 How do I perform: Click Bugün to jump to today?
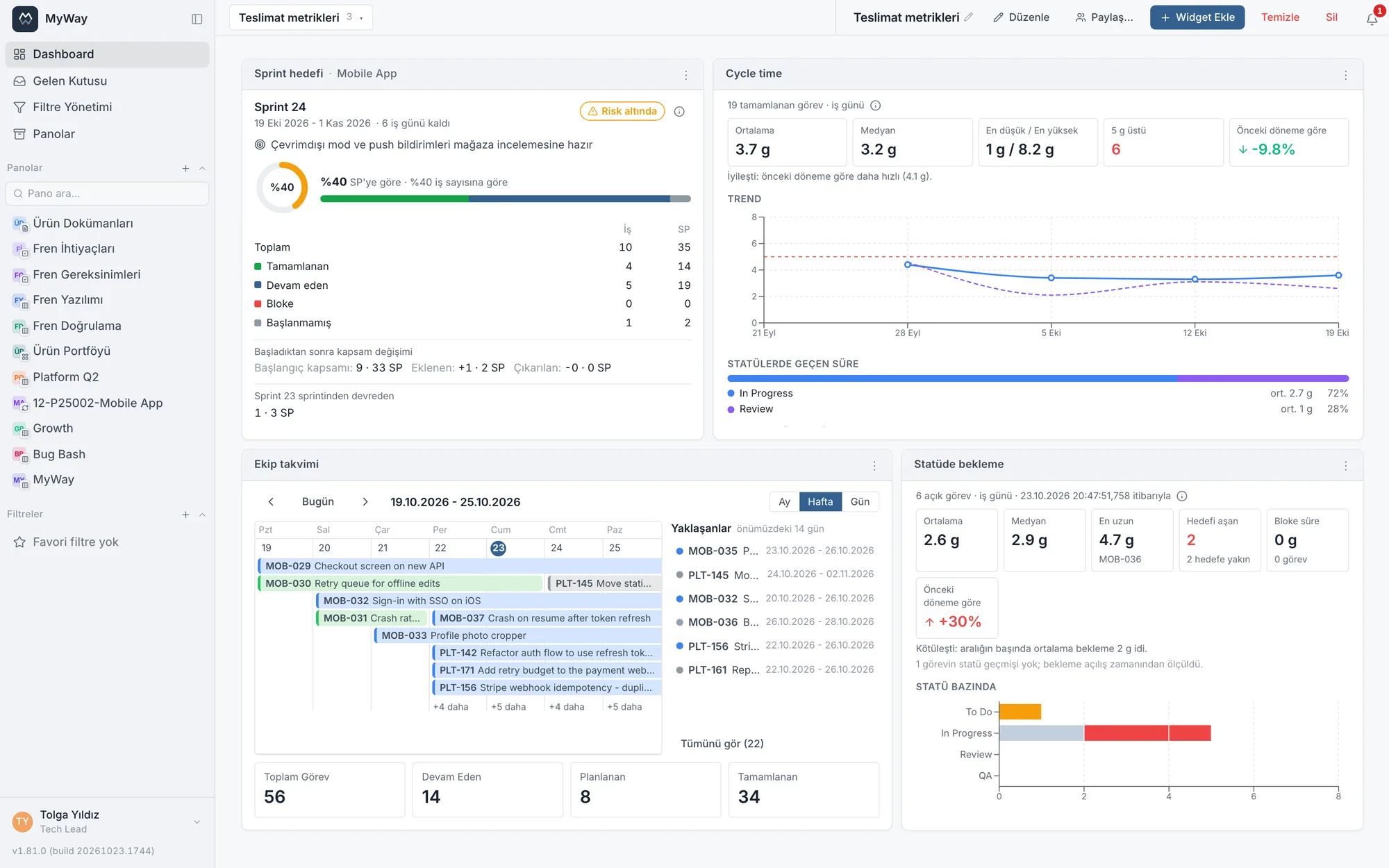318,502
